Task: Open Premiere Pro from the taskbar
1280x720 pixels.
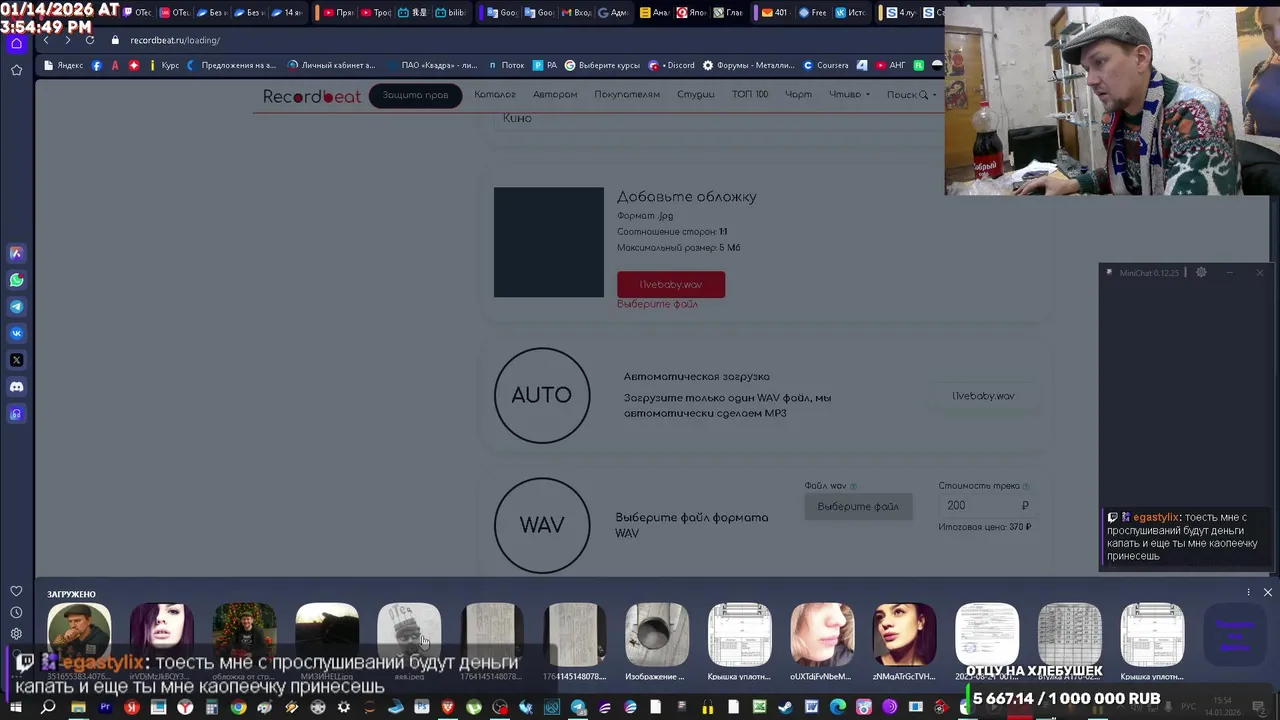Action: click(105, 708)
